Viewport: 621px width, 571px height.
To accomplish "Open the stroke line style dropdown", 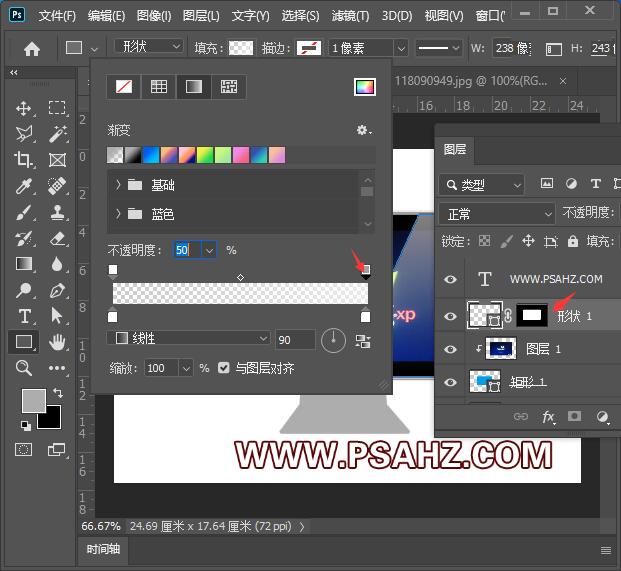I will pyautogui.click(x=438, y=48).
